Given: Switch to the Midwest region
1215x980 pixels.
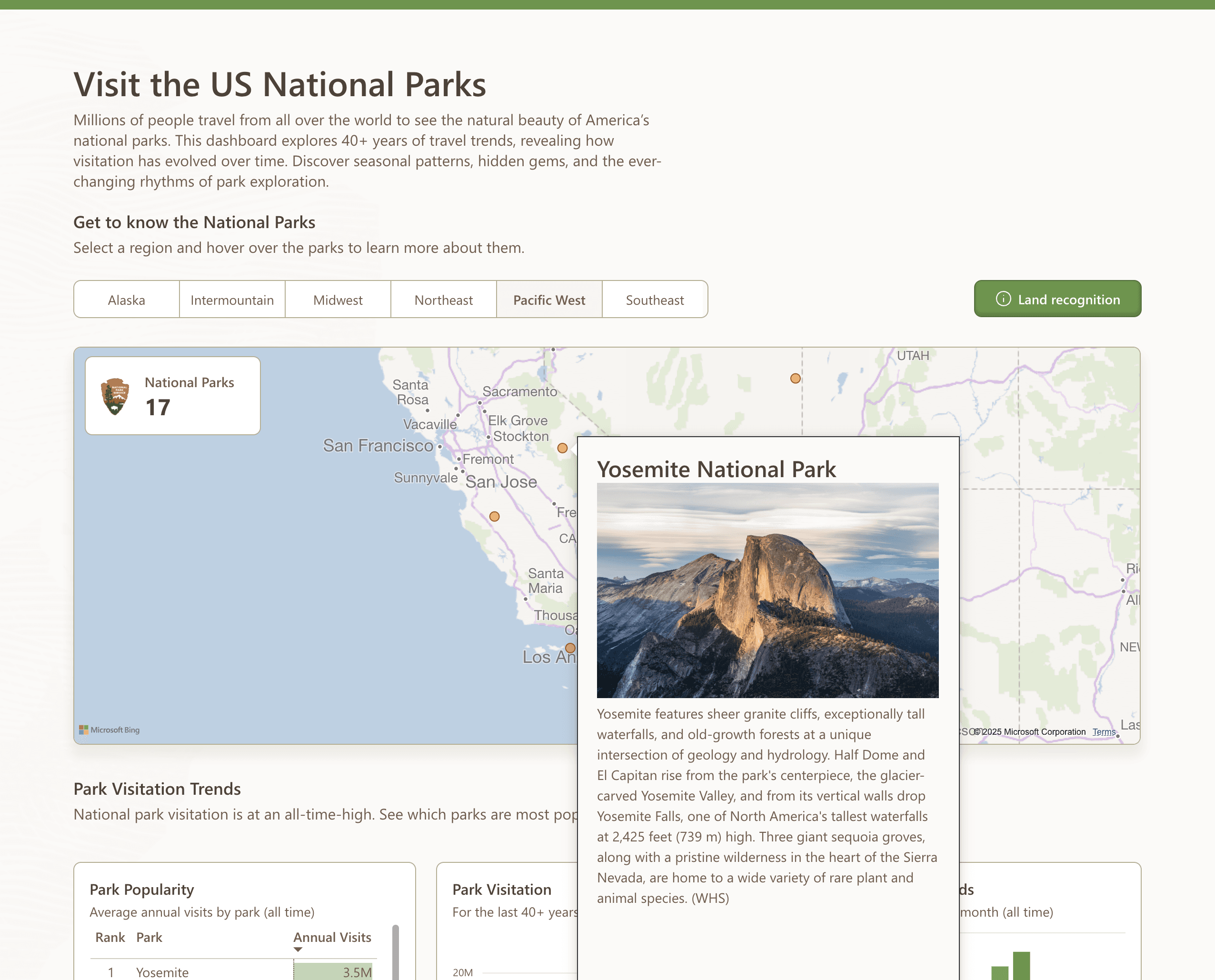Looking at the screenshot, I should point(338,300).
